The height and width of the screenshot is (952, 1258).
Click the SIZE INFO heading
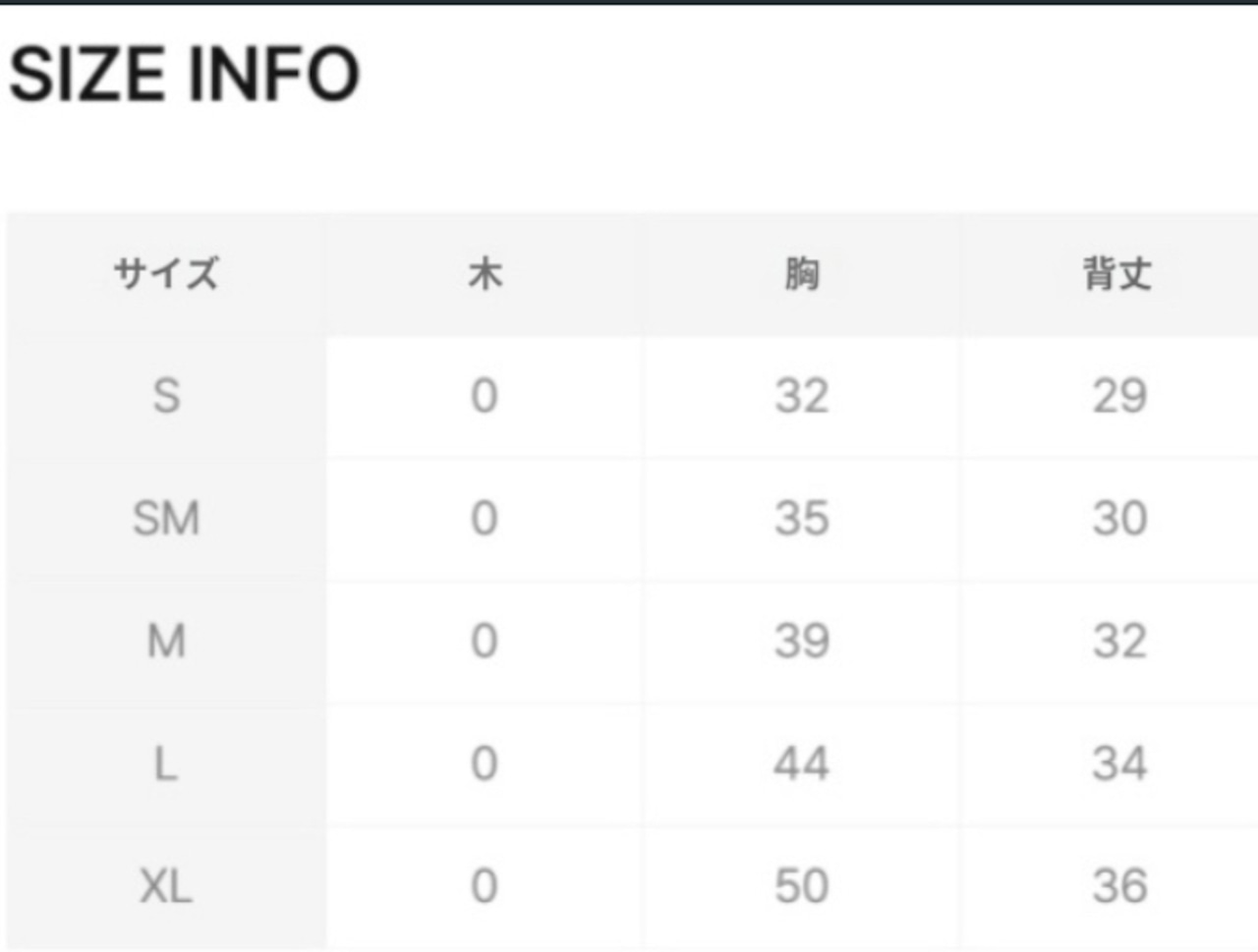185,75
